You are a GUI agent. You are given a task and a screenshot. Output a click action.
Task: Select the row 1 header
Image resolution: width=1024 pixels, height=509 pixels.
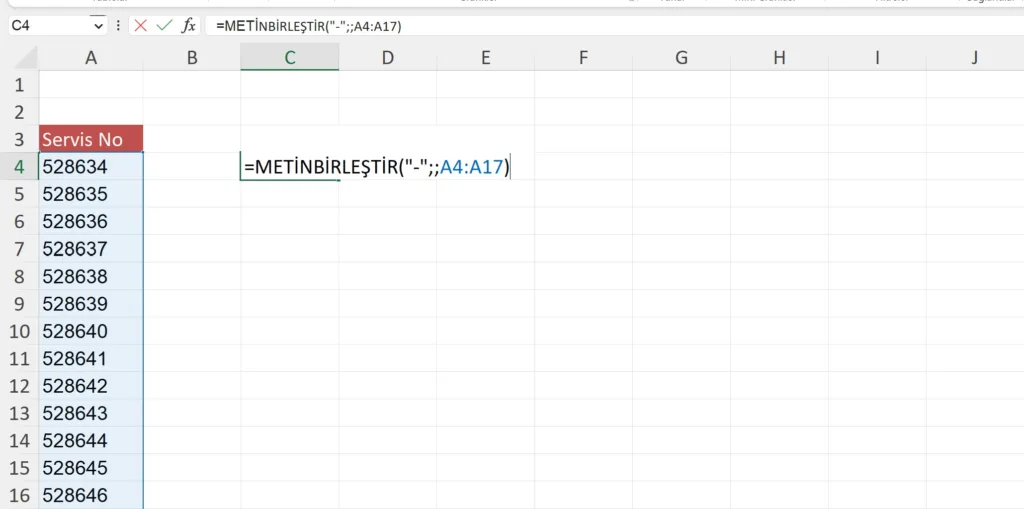click(19, 86)
